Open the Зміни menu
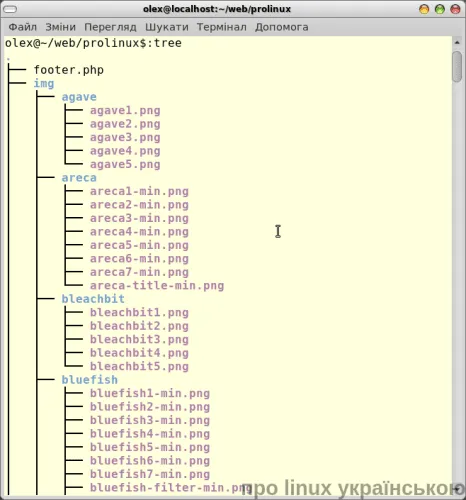 (60, 27)
